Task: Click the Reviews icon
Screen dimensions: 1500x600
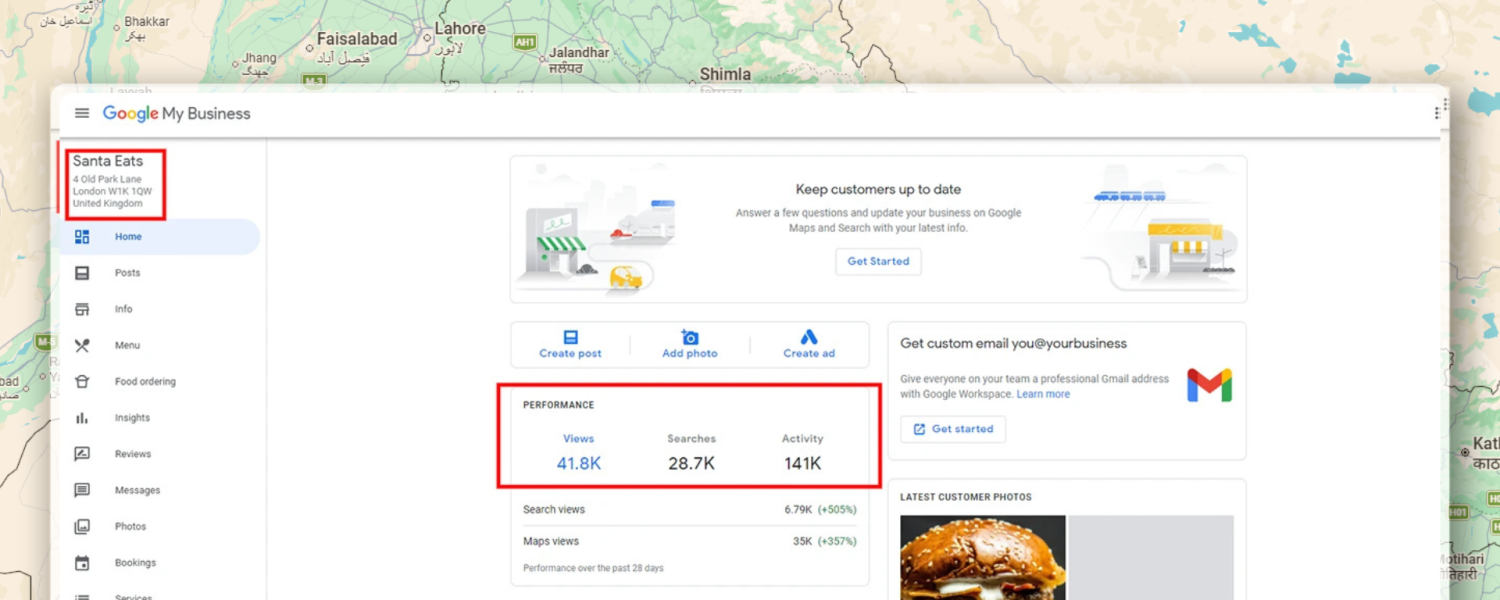Action: 82,453
